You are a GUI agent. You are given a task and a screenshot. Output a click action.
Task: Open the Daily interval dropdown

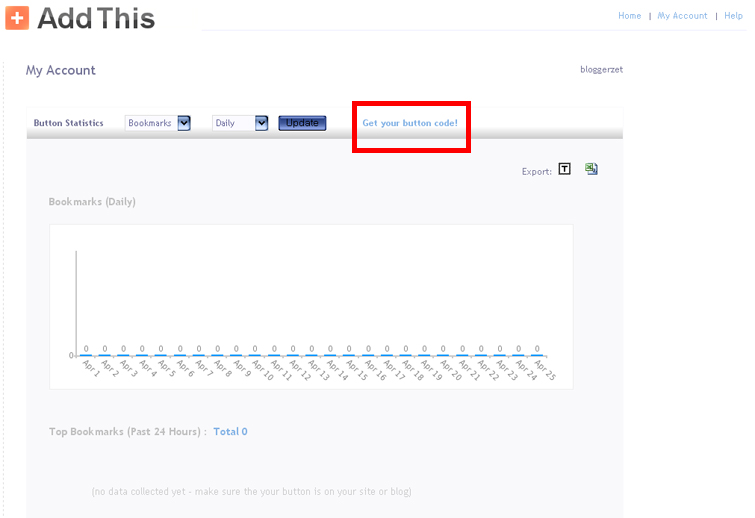[240, 123]
